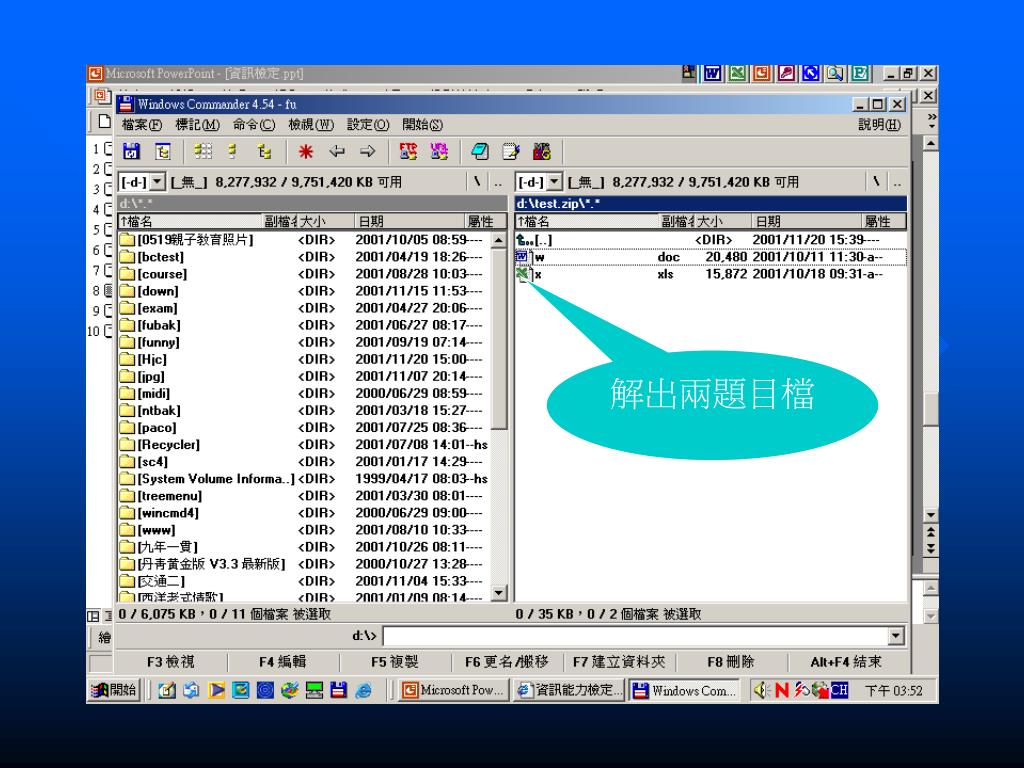The width and height of the screenshot is (1024, 768).
Task: Click the F3 檢視 button
Action: tap(170, 662)
